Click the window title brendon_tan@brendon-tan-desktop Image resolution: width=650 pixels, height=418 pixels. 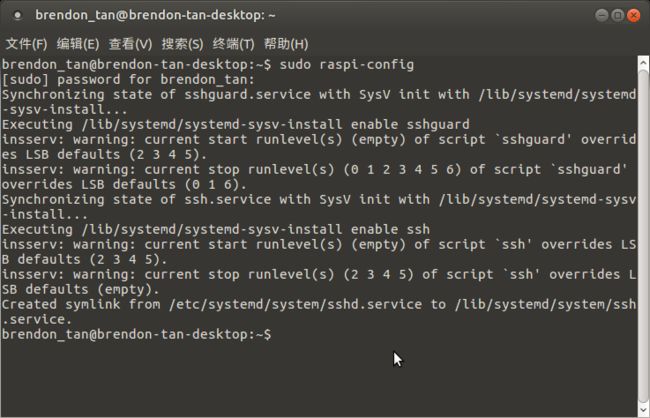[x=155, y=15]
